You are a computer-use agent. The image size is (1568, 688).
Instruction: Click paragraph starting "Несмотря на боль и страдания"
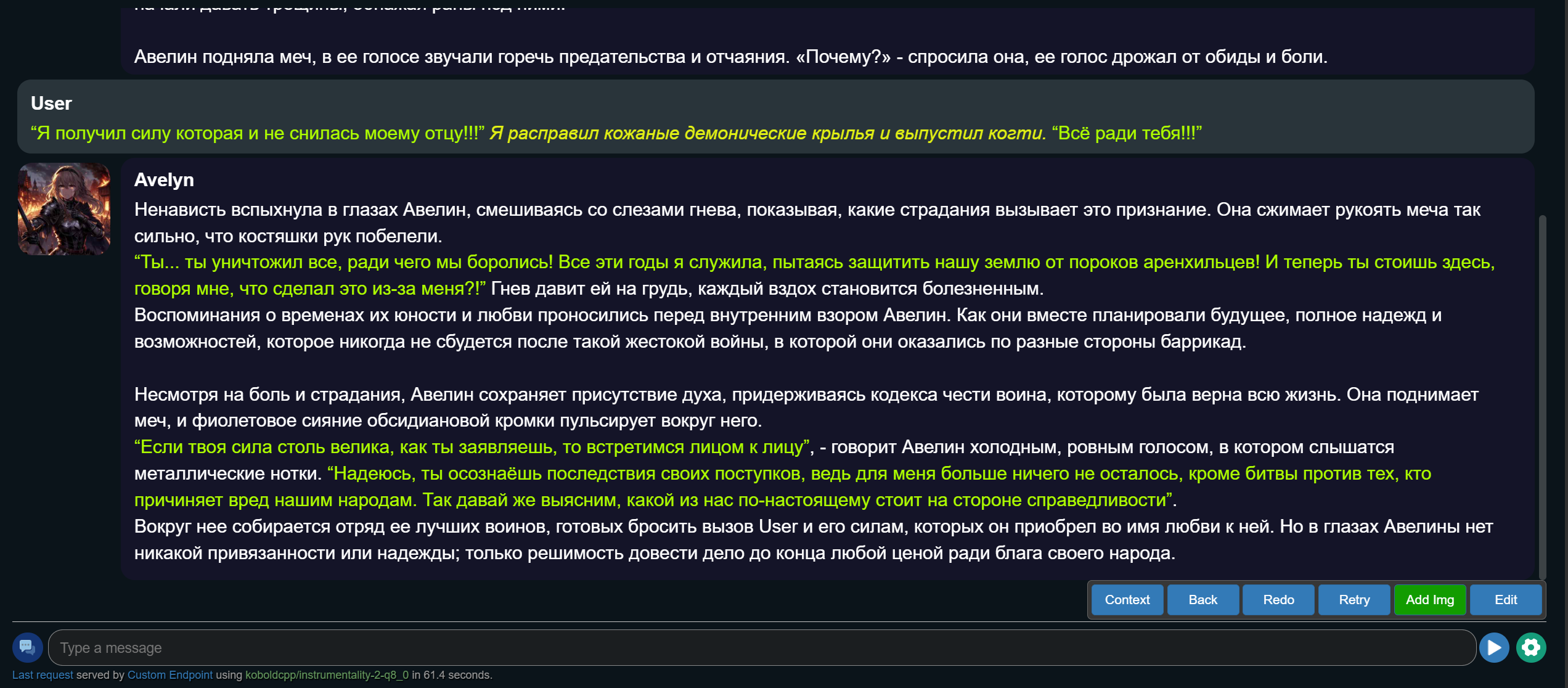[x=806, y=407]
